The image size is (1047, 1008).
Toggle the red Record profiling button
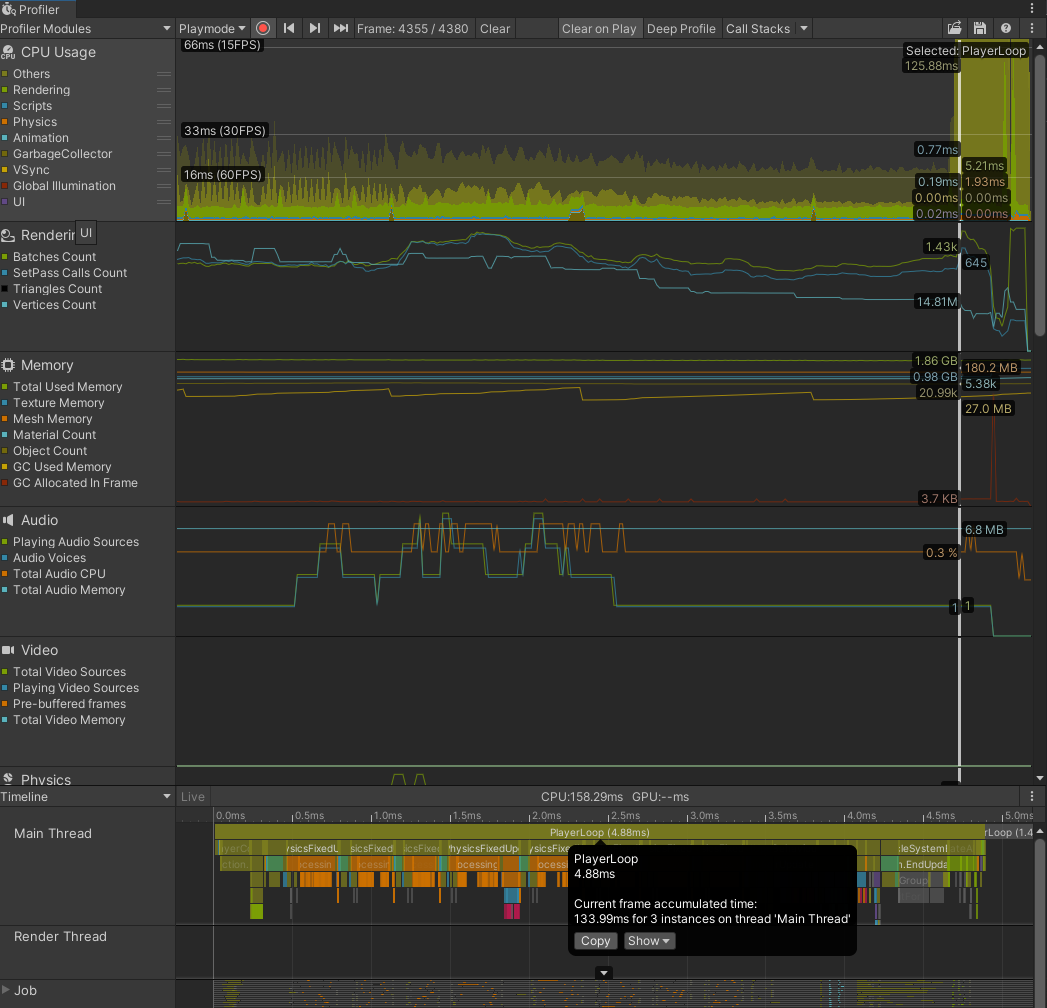263,29
